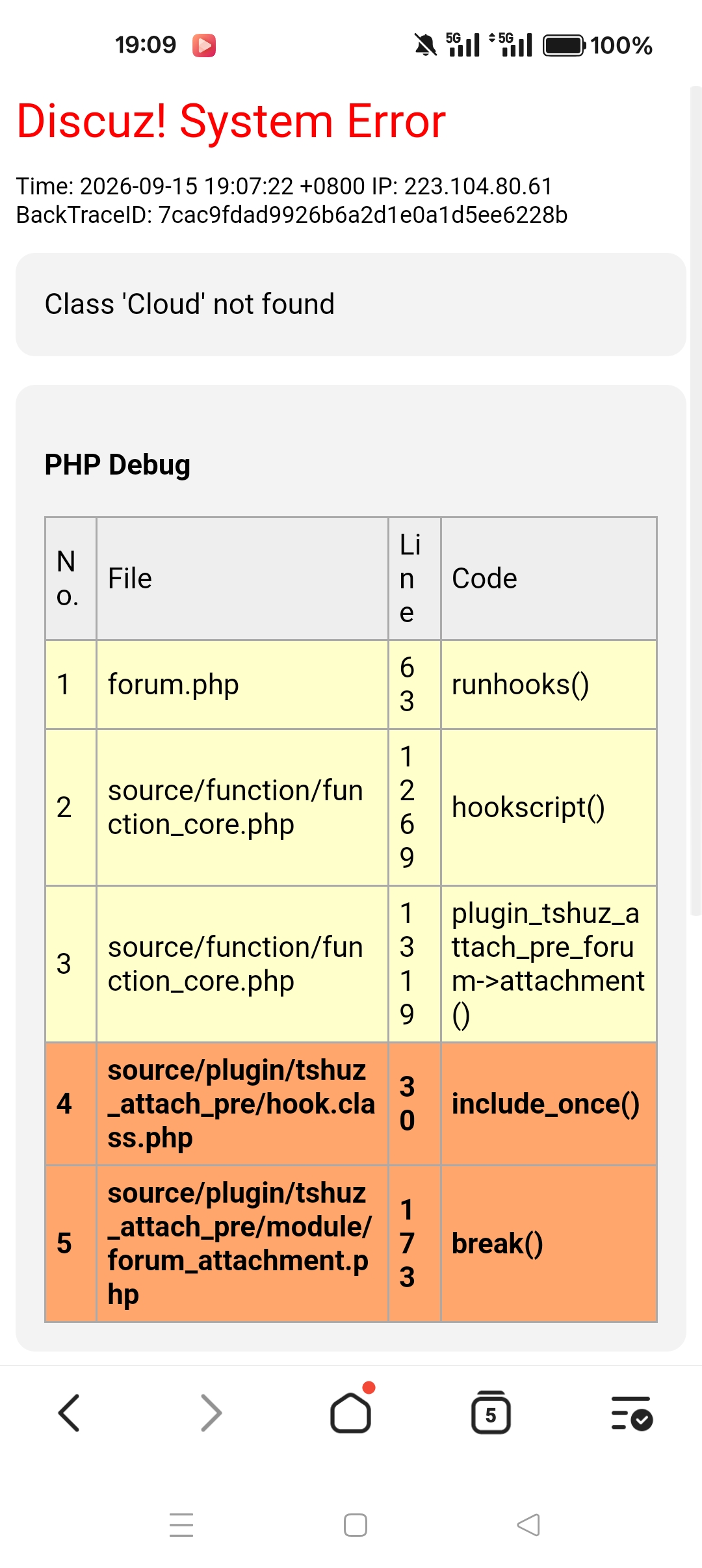Tap row number 5 cell
702x1568 pixels.
[x=71, y=1244]
